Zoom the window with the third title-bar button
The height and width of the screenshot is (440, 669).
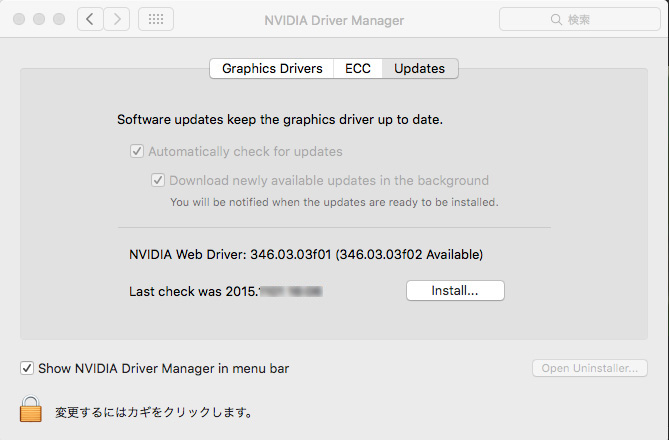coord(59,19)
